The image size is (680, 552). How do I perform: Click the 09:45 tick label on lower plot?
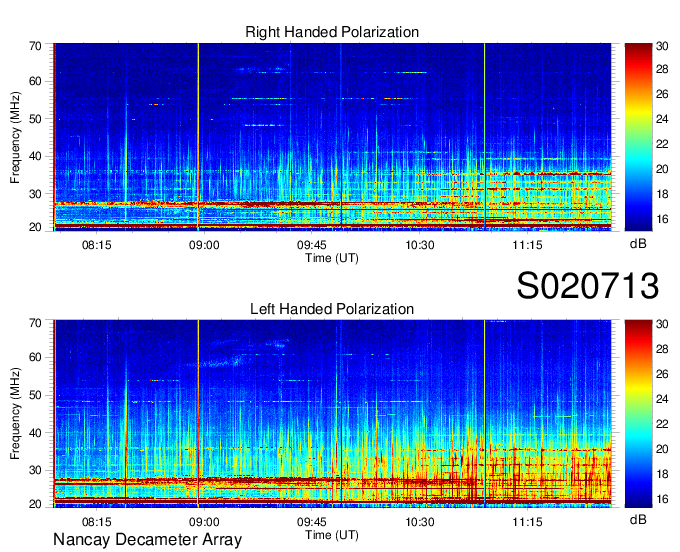coord(311,522)
